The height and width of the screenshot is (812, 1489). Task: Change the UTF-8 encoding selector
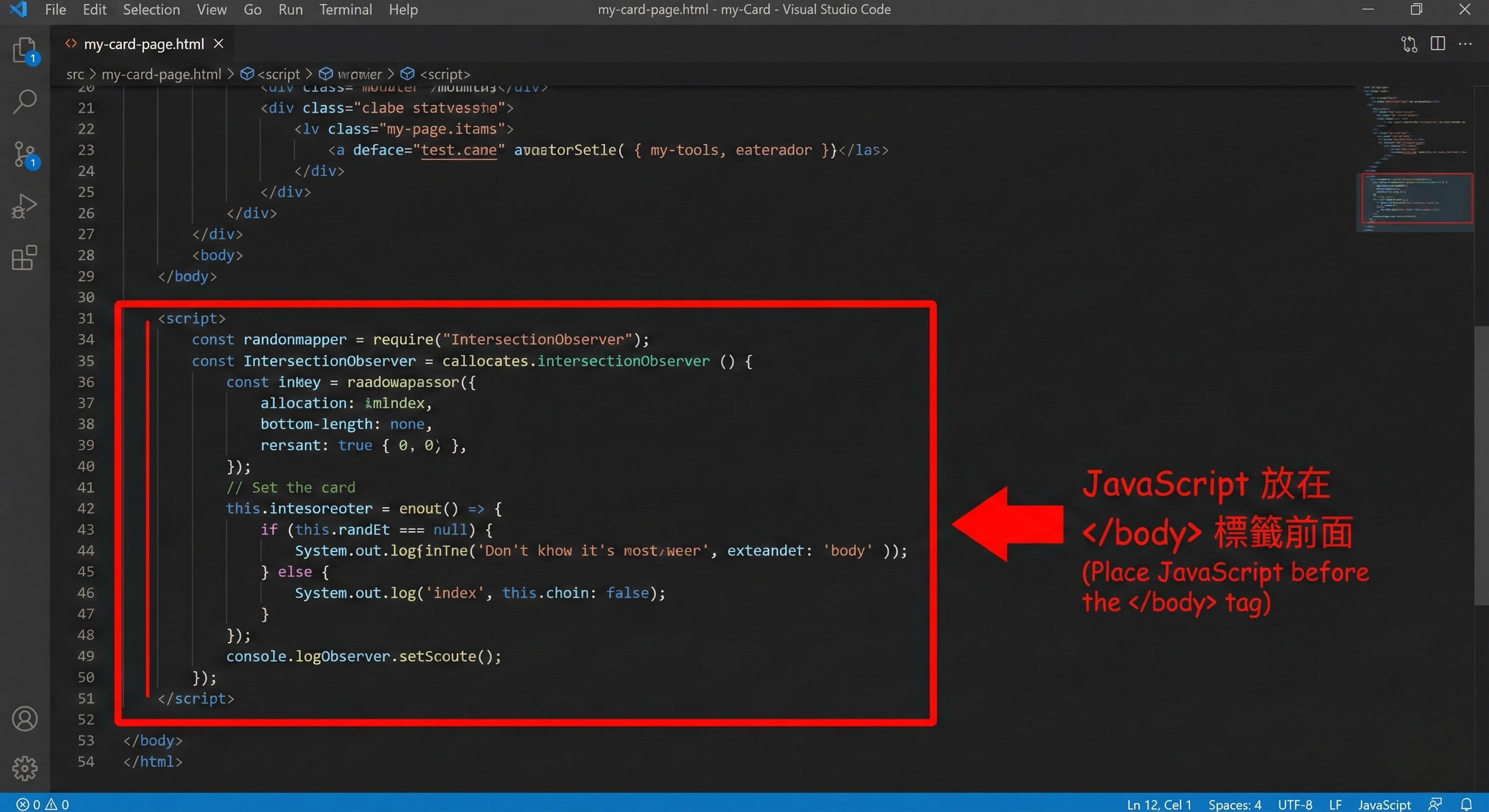tap(1295, 805)
